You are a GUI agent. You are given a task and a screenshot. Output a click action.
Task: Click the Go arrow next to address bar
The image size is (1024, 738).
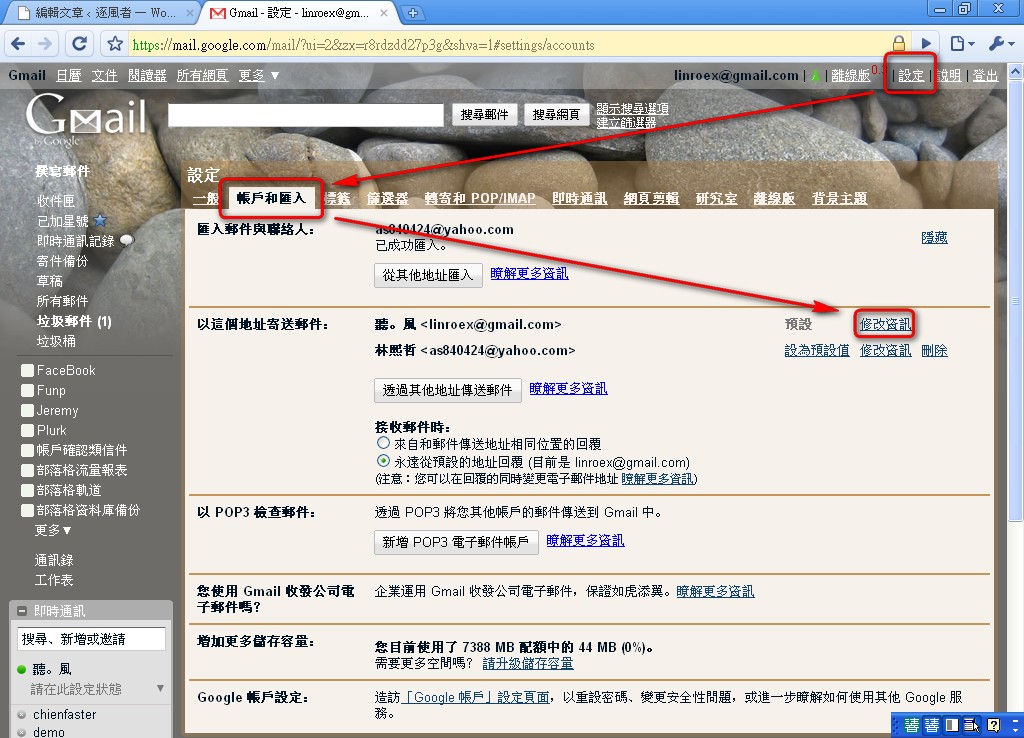[x=926, y=44]
